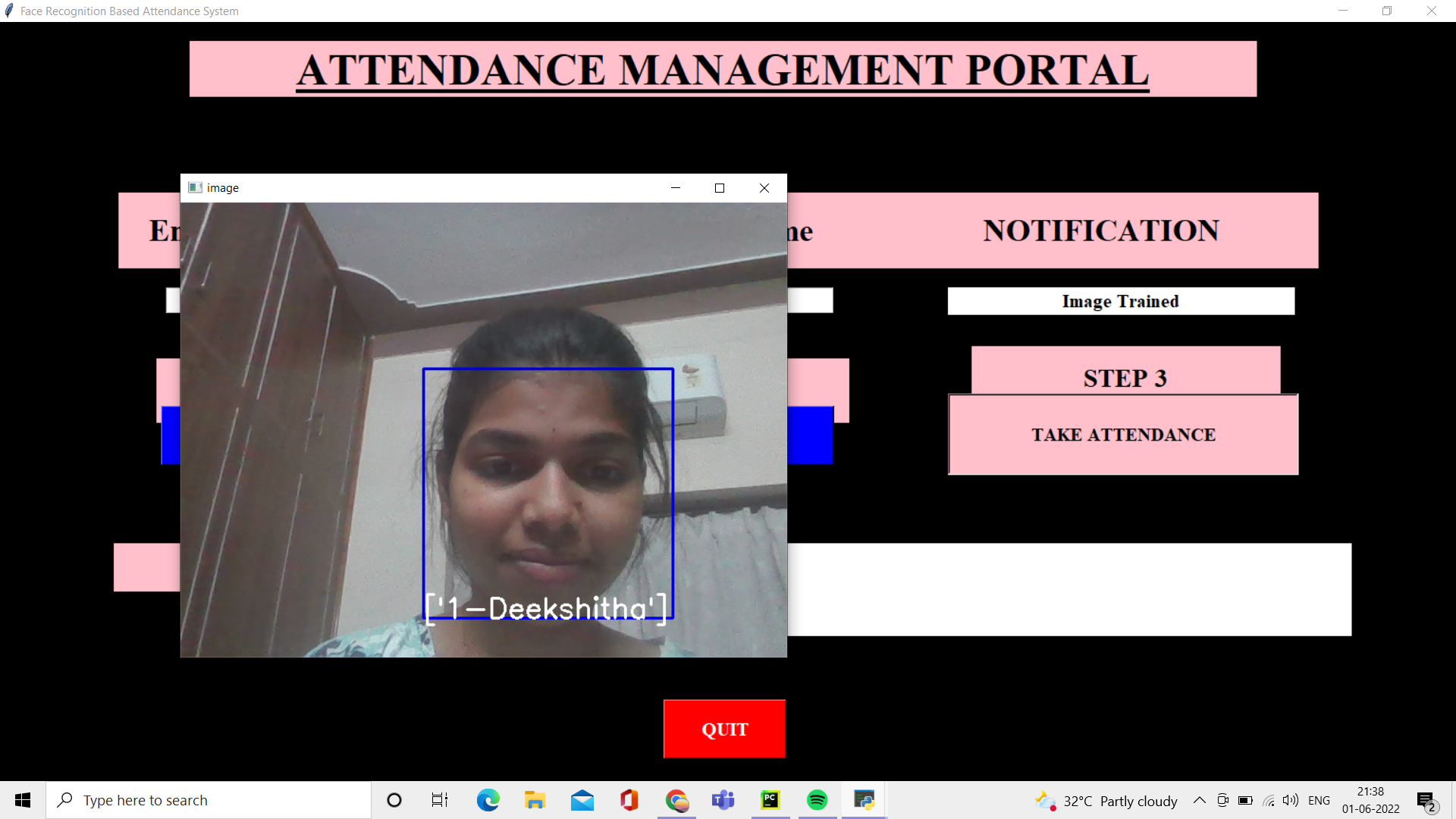
Task: Click the Windows Start button
Action: pyautogui.click(x=22, y=800)
